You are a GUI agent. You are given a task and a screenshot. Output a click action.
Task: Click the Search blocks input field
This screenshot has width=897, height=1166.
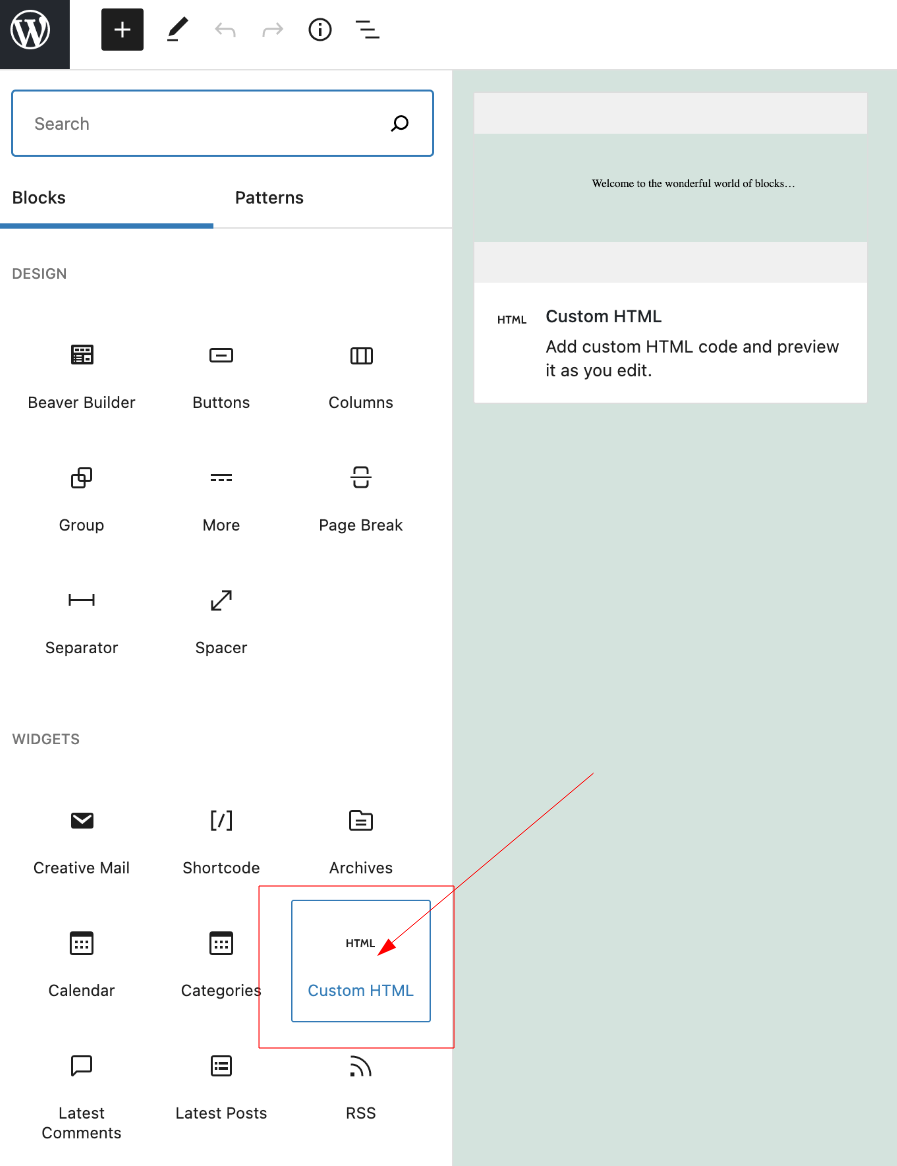200,124
